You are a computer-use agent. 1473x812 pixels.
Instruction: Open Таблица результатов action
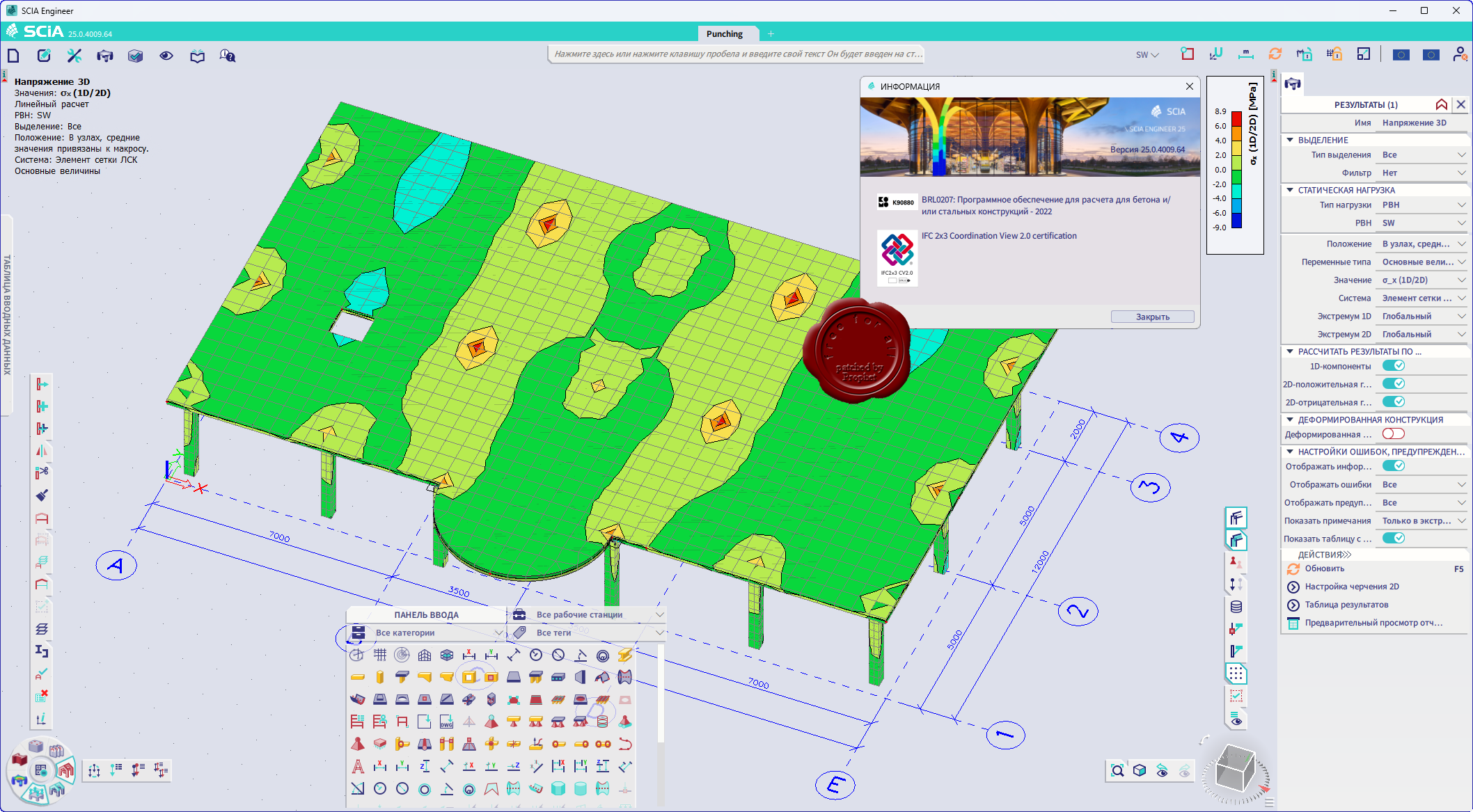[x=1346, y=605]
